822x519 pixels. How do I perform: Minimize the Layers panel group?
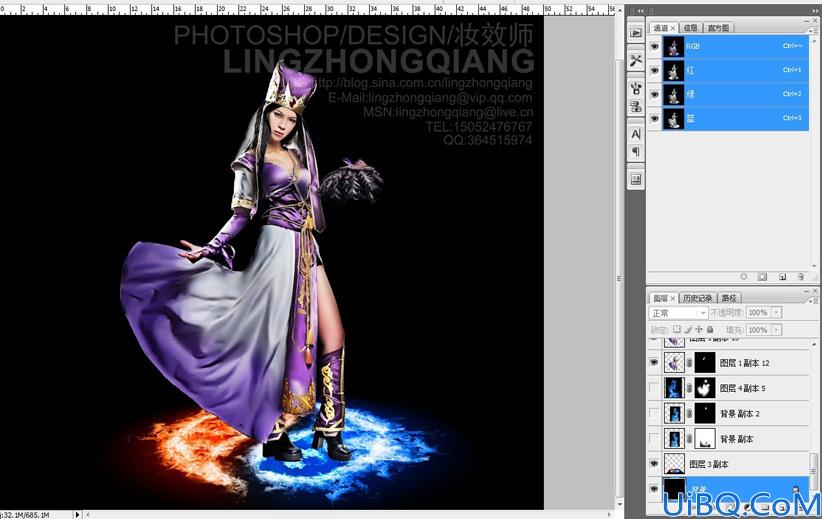pyautogui.click(x=807, y=290)
